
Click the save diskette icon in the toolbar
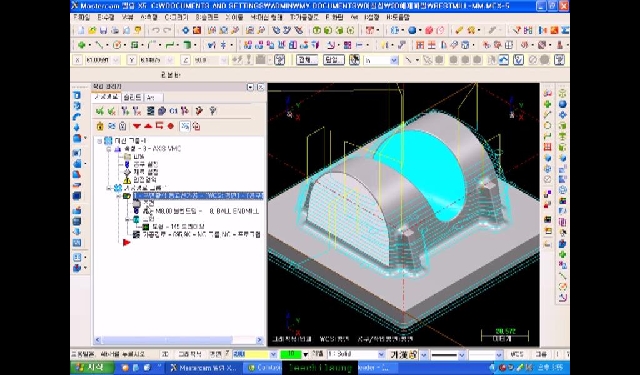pos(103,30)
